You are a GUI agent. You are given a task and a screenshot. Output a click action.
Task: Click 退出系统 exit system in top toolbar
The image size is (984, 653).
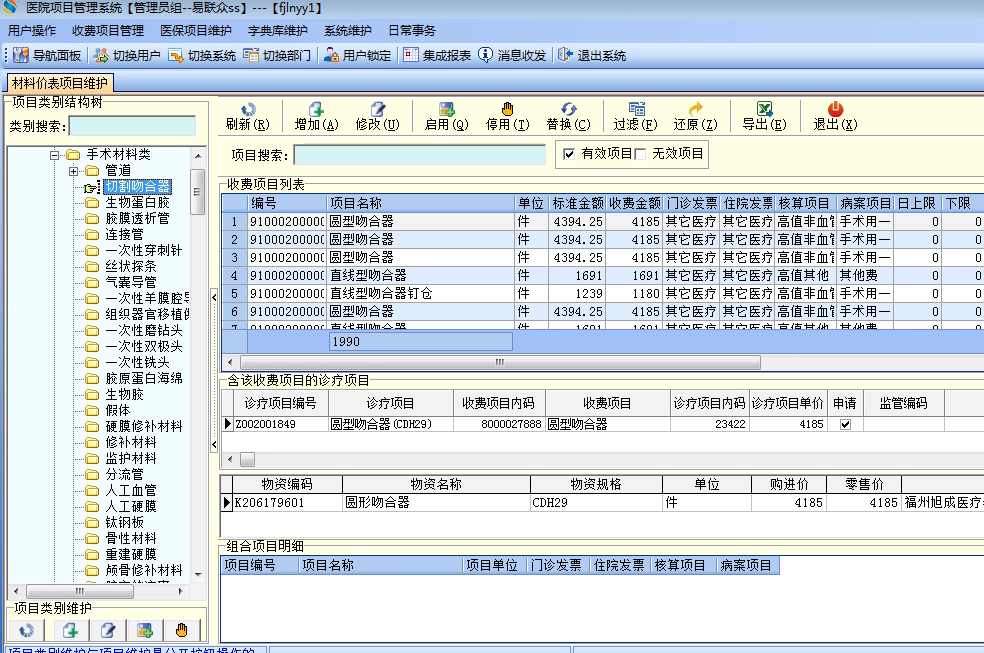(592, 55)
